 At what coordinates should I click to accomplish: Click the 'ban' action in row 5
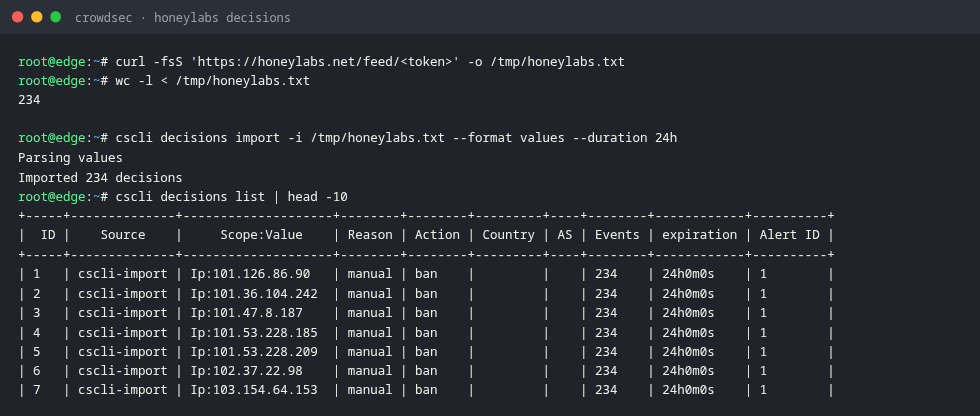coord(426,352)
